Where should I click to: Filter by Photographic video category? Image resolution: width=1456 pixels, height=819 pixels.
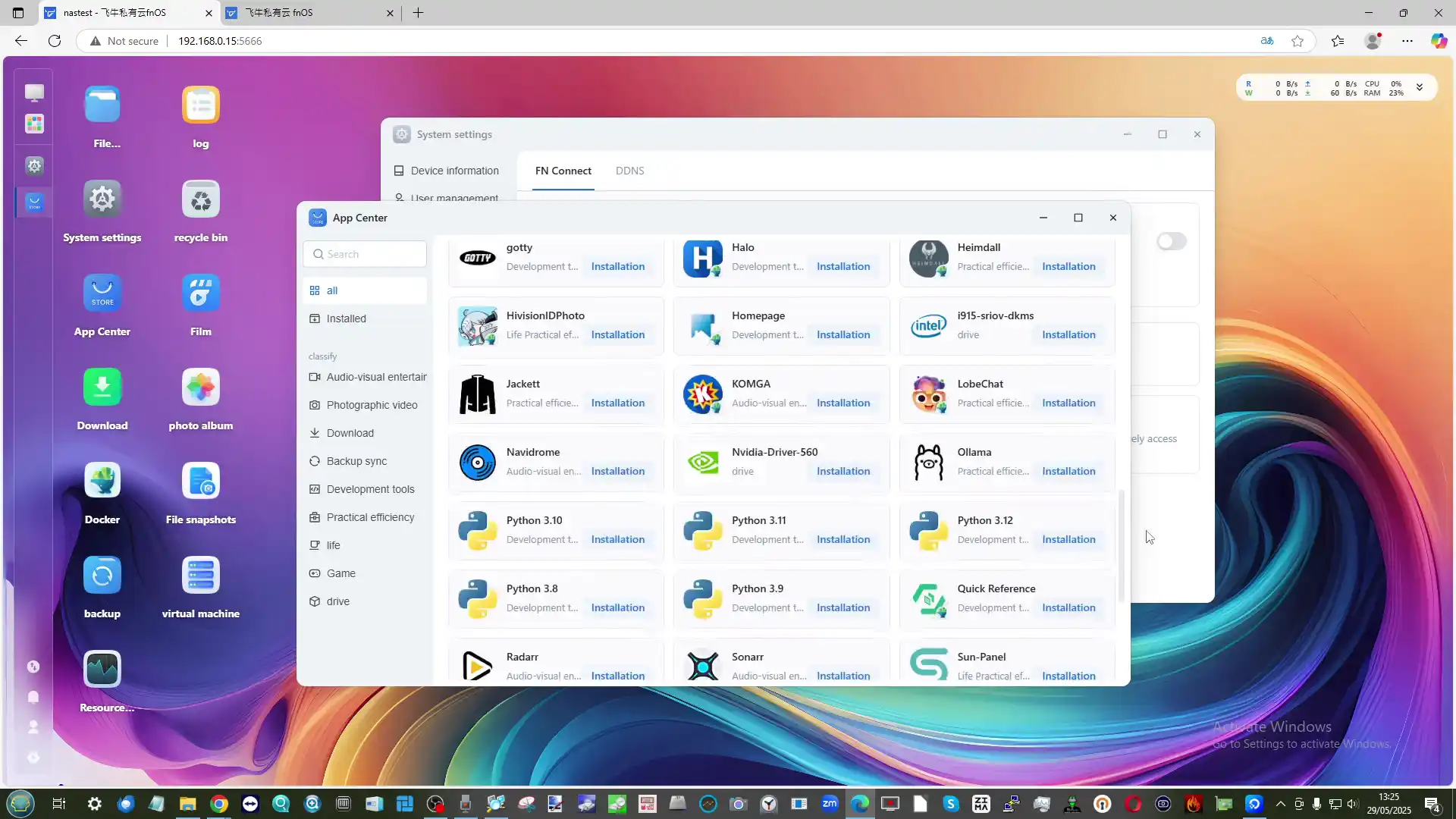365,405
